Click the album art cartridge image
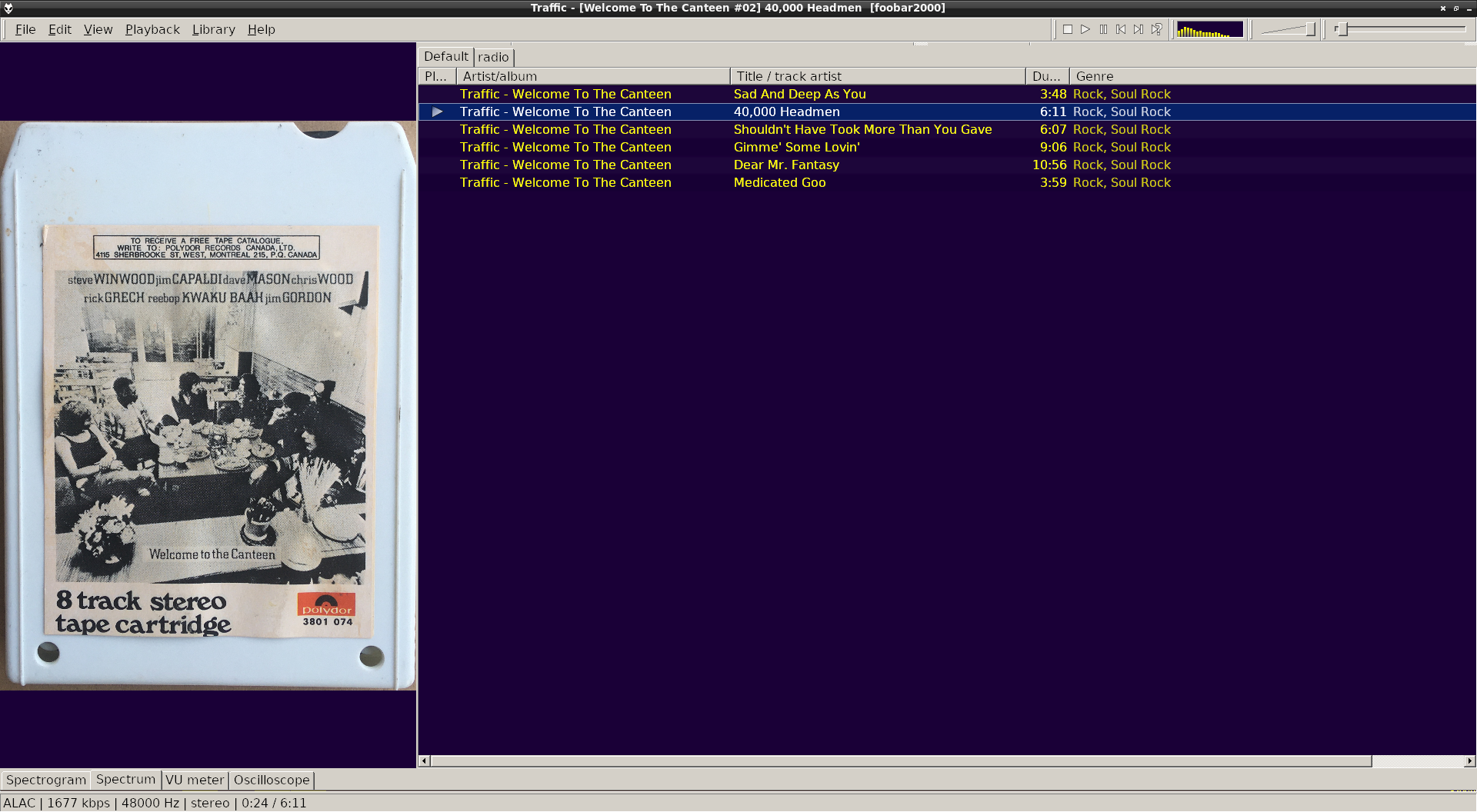 (x=208, y=405)
